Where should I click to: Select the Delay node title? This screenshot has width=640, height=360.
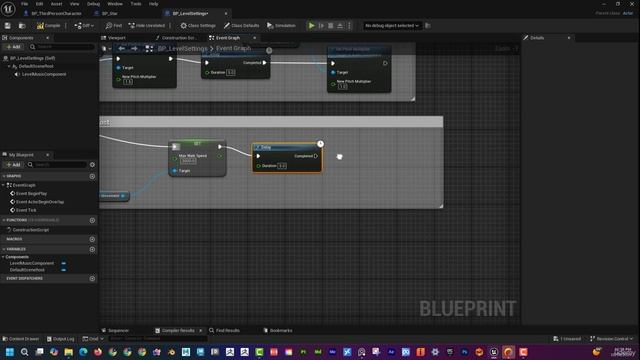click(266, 147)
